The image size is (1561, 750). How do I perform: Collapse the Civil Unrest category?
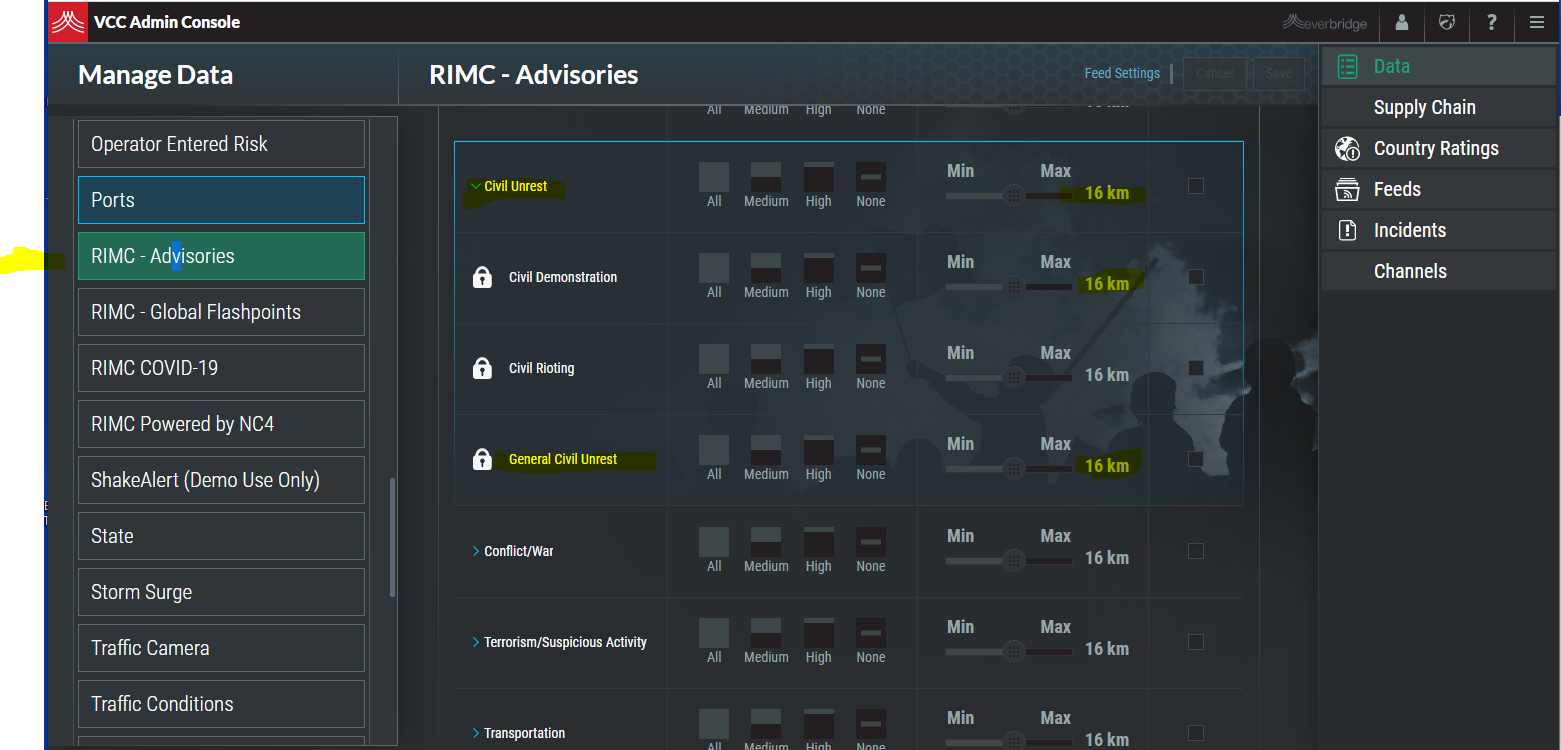475,186
